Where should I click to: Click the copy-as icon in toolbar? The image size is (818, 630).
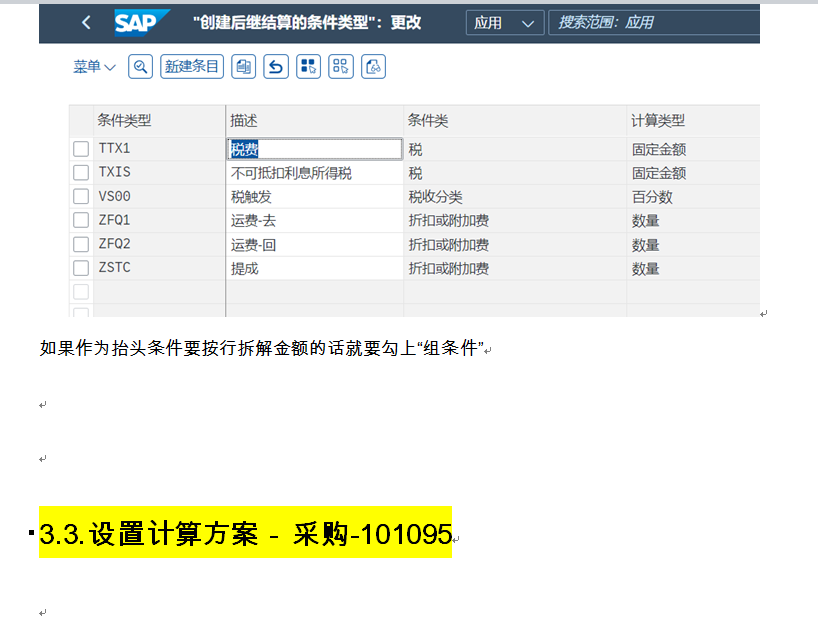[x=243, y=67]
